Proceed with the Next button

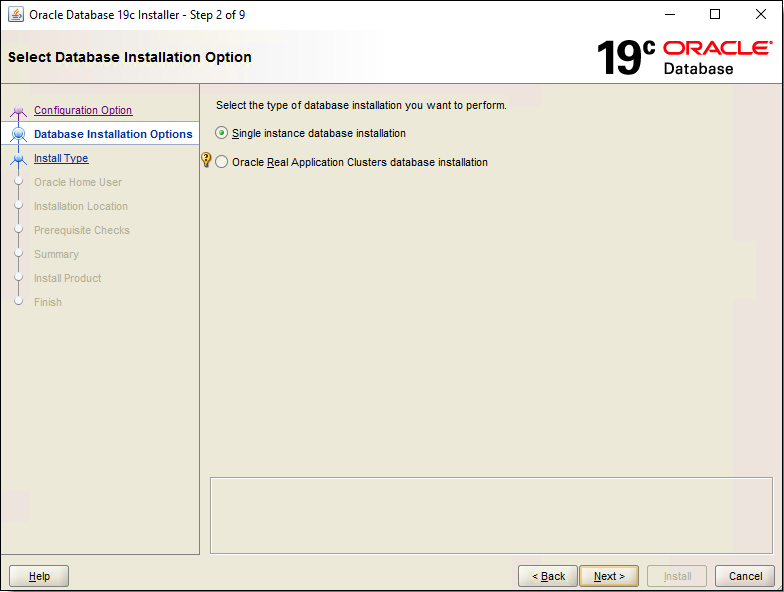(x=609, y=576)
